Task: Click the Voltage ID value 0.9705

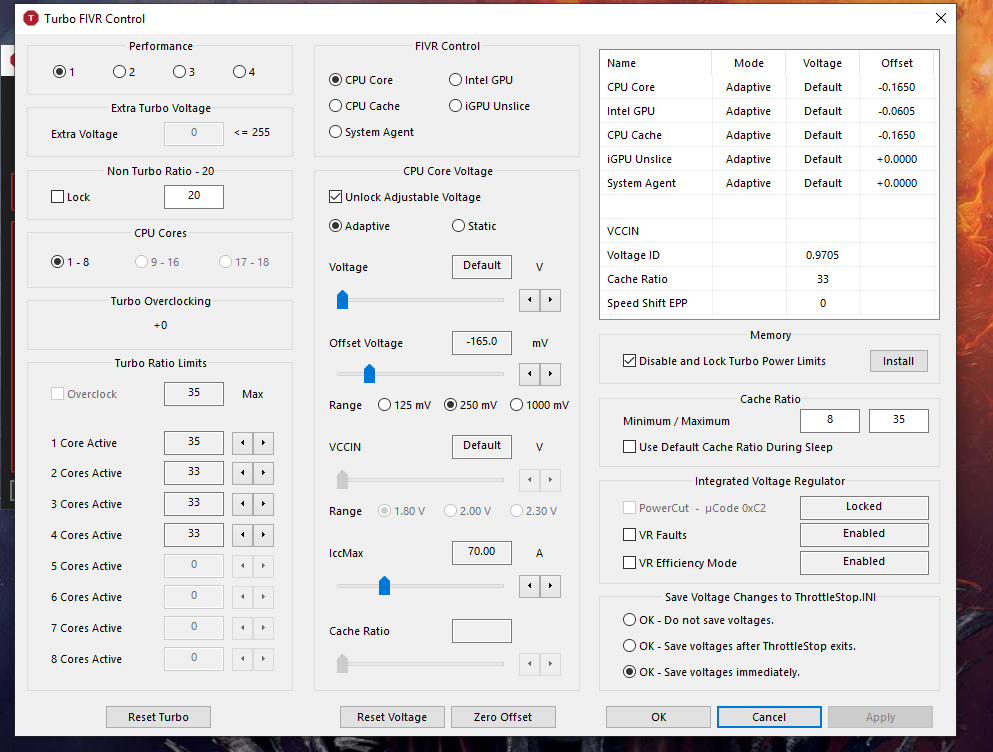Action: (x=823, y=255)
